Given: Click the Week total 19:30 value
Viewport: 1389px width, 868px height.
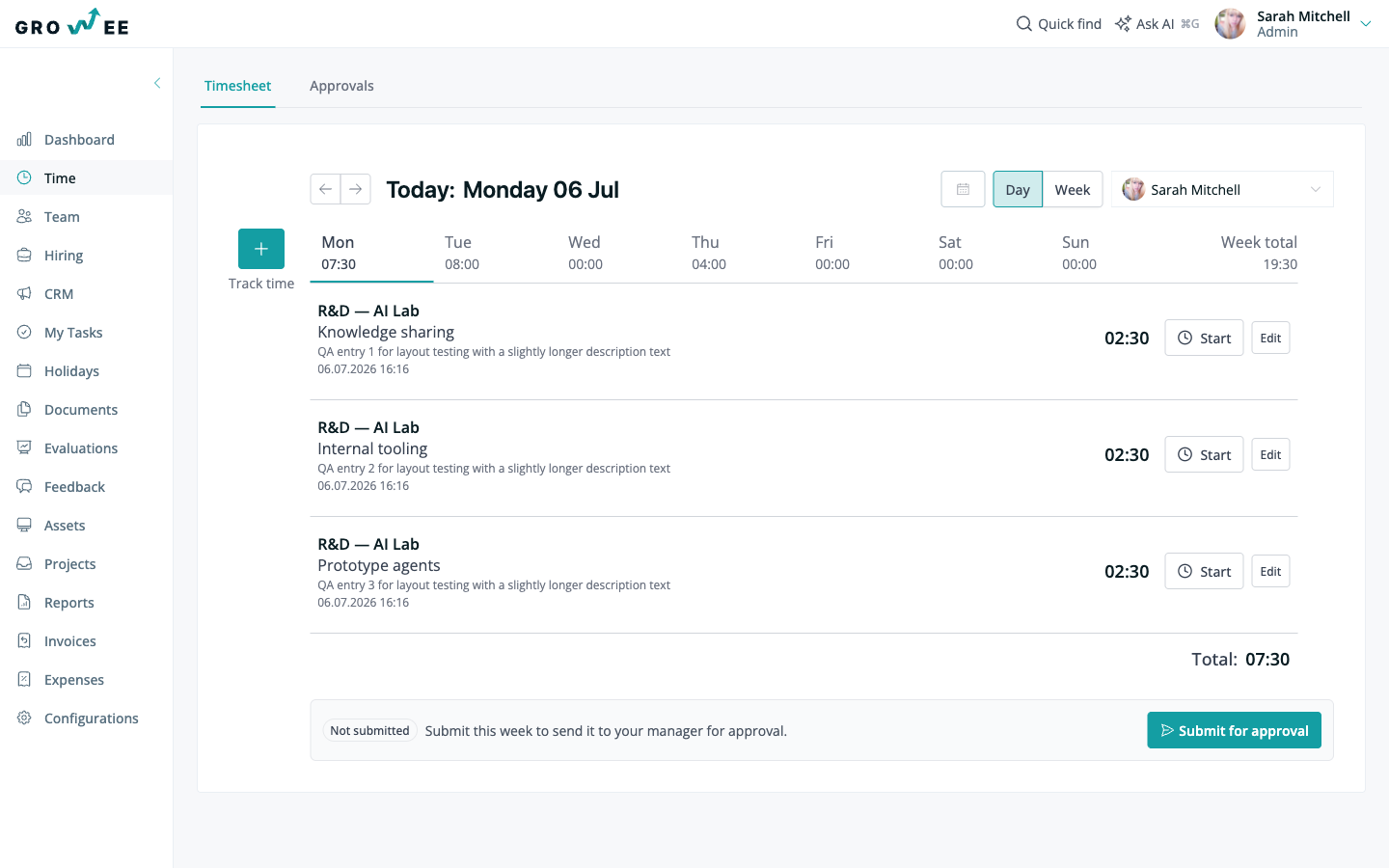Looking at the screenshot, I should (1280, 264).
